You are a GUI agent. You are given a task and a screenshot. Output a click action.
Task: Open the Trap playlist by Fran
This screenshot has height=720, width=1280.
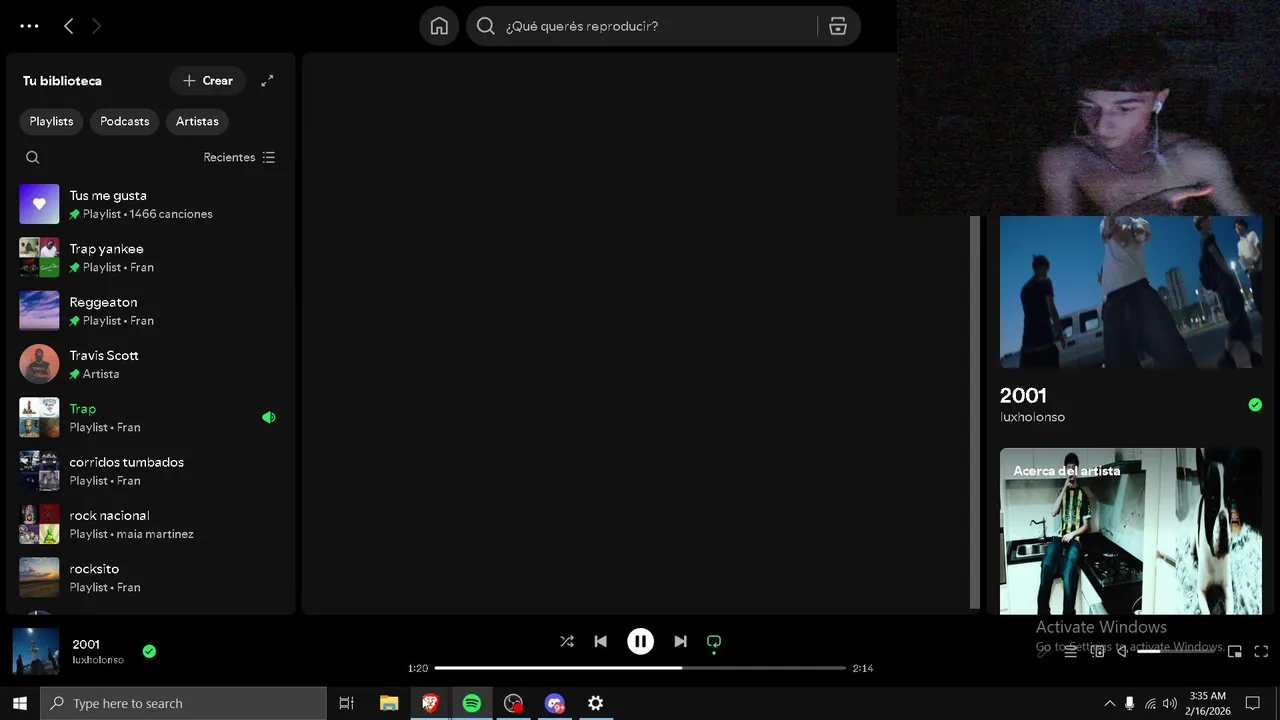(x=150, y=417)
